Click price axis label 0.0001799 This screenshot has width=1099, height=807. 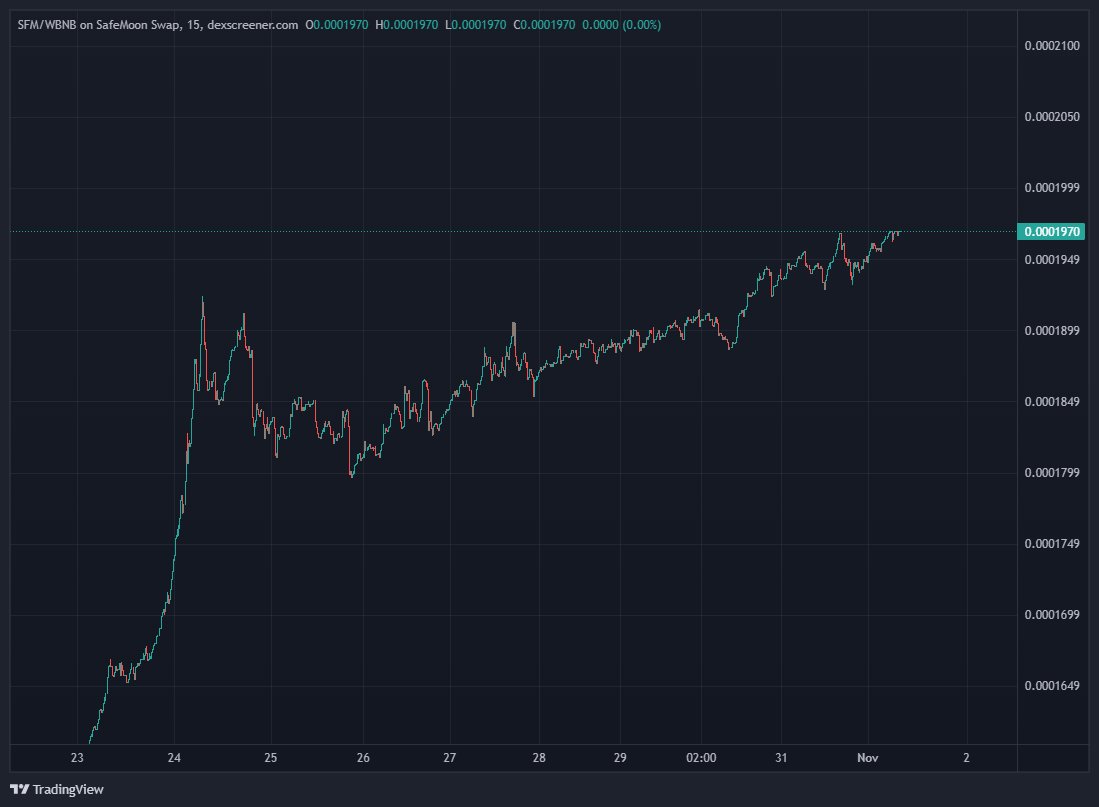(x=1052, y=472)
